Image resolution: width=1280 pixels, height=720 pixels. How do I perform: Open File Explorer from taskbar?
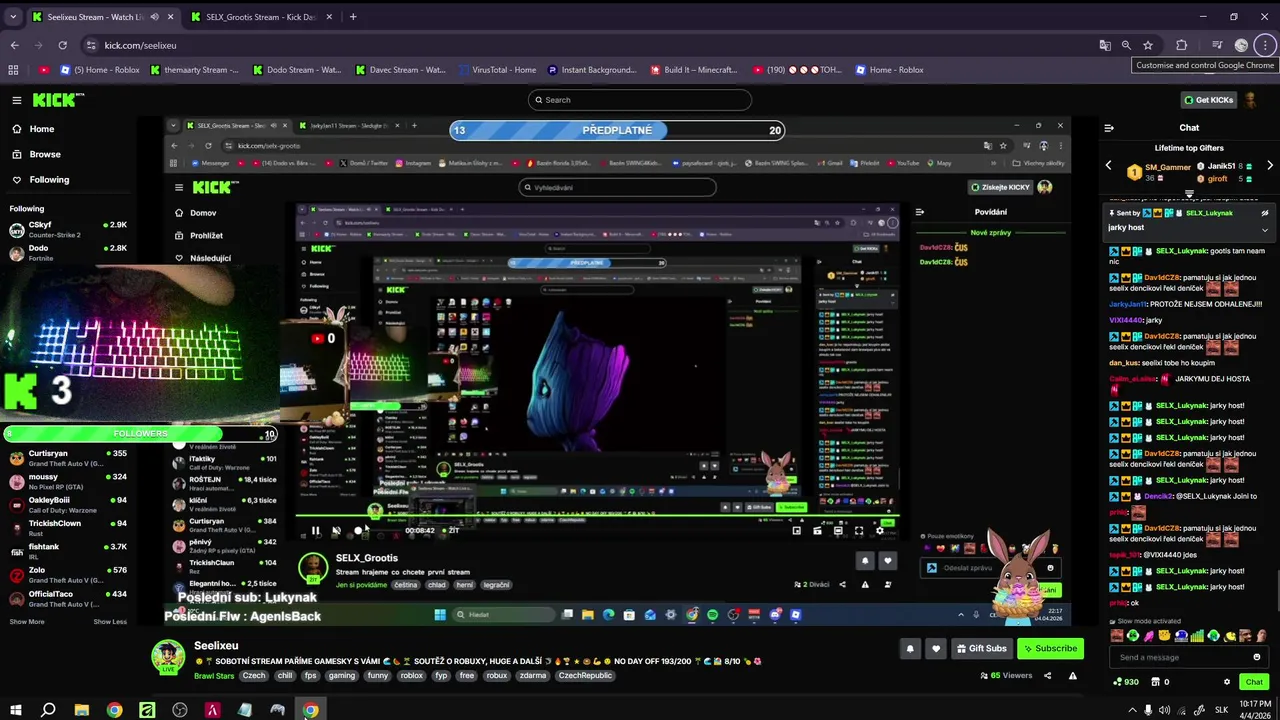[x=82, y=710]
